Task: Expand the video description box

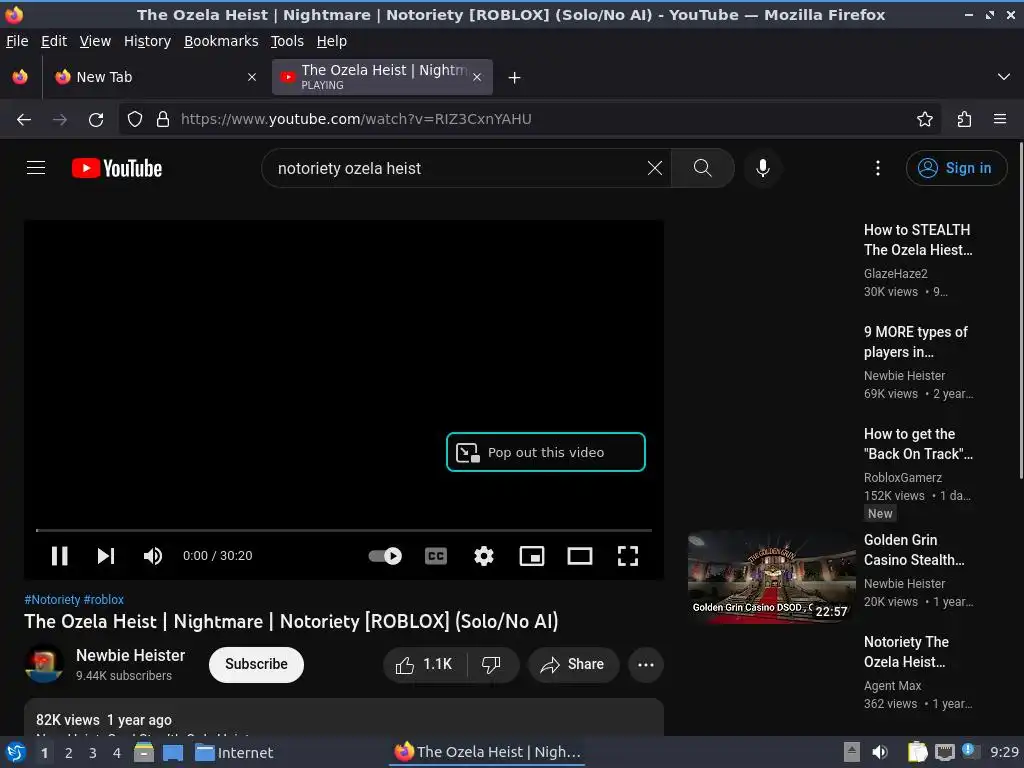Action: click(344, 718)
